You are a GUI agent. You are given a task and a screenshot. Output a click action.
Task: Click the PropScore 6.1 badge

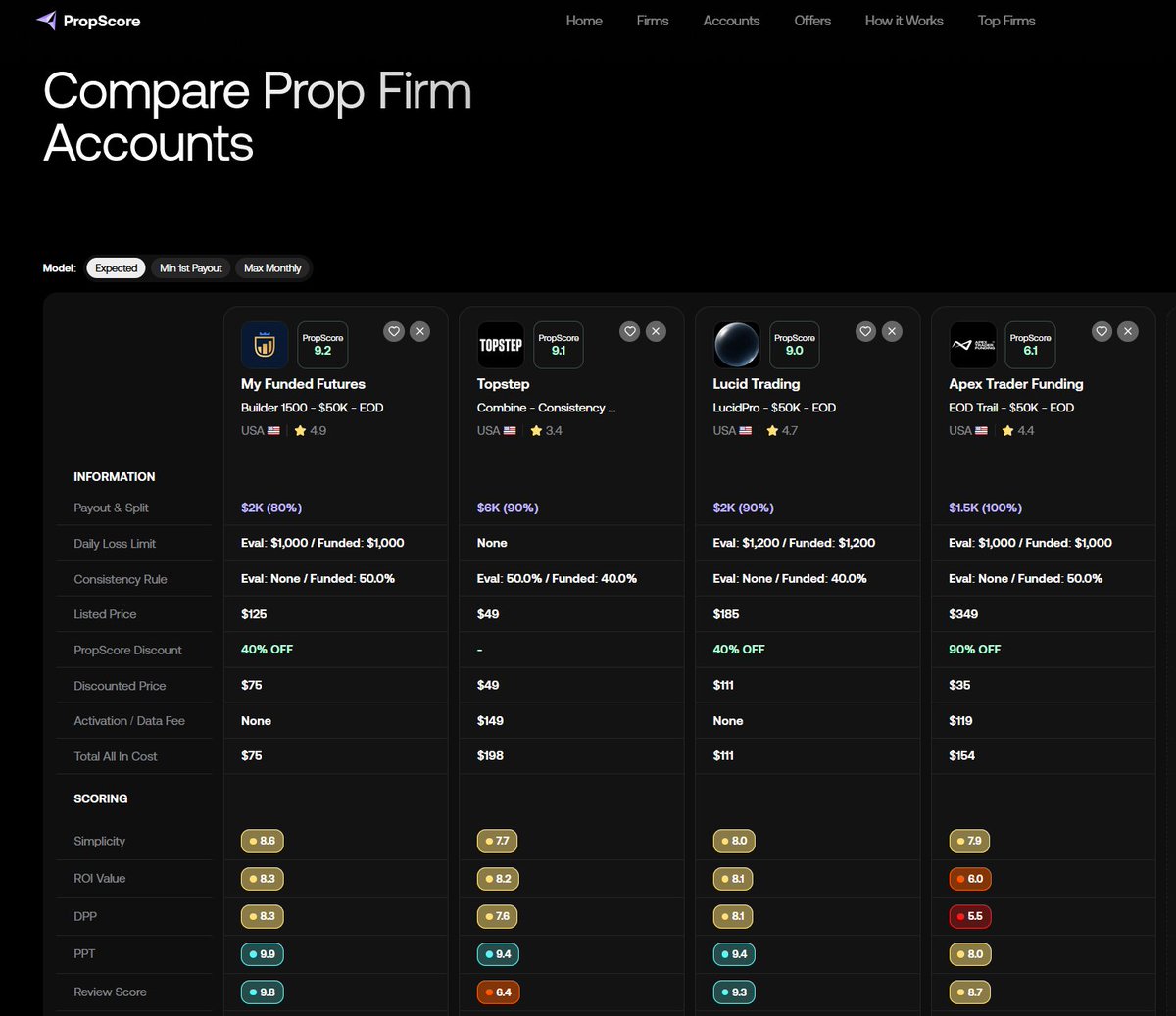(x=1030, y=345)
